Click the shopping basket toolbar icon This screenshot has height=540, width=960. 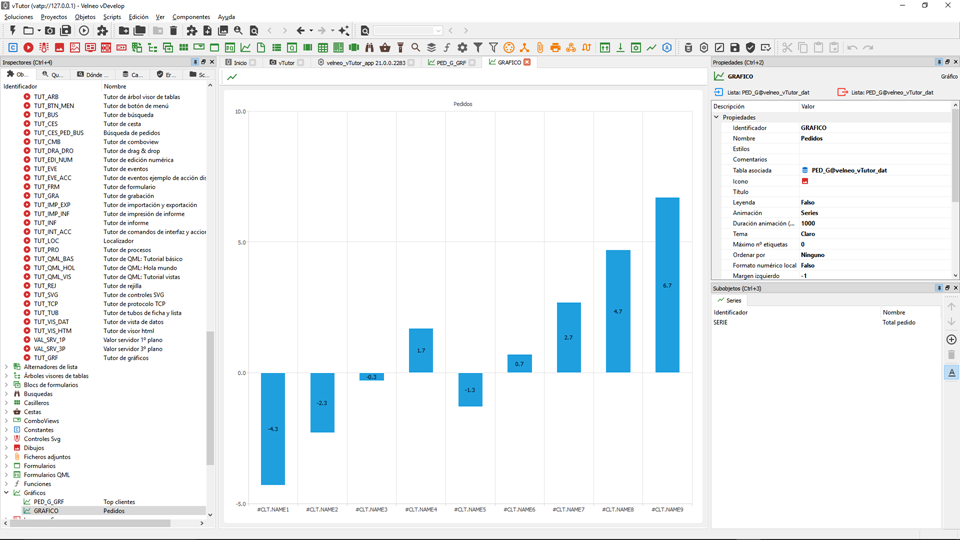click(385, 47)
